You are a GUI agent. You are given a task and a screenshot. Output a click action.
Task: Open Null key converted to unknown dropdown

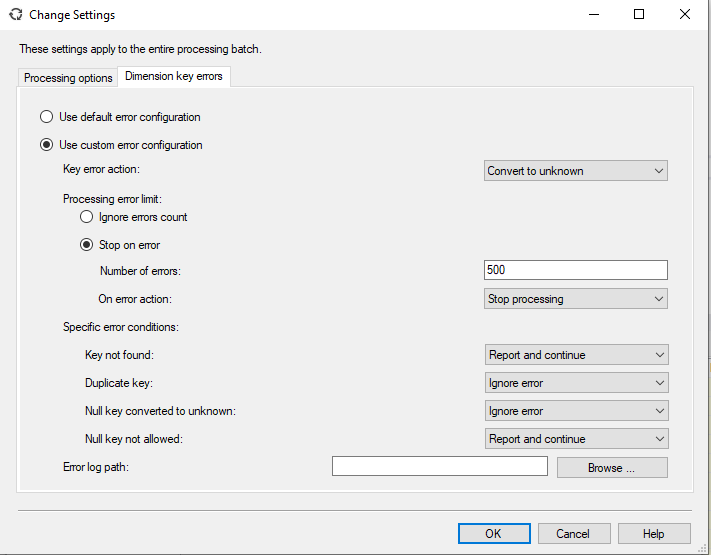[x=576, y=411]
